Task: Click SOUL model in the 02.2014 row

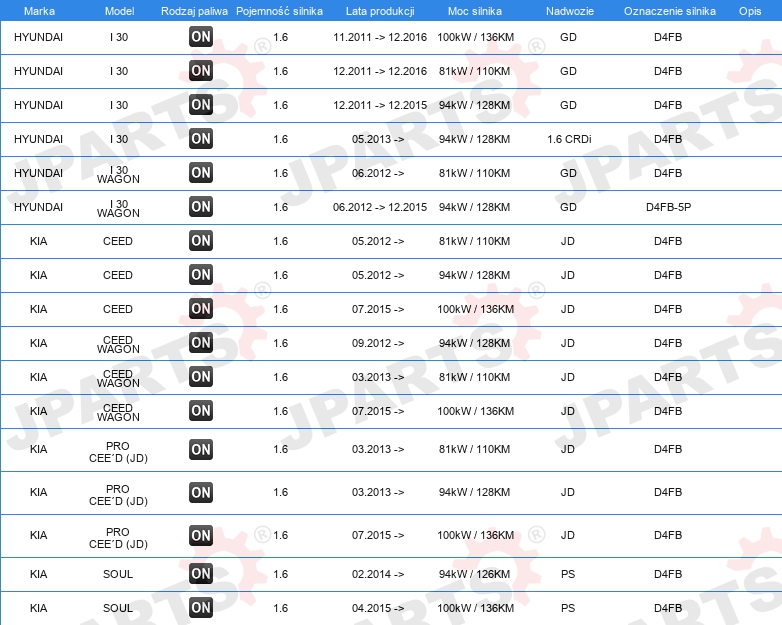Action: pyautogui.click(x=118, y=574)
